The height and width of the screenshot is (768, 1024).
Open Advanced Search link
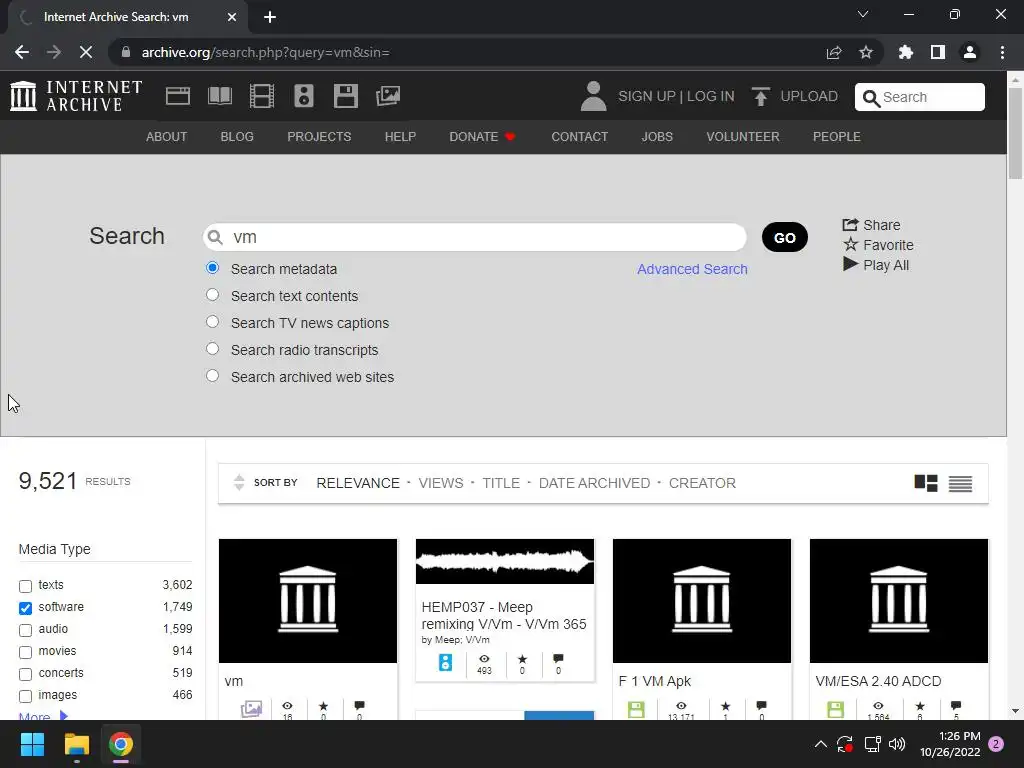(692, 269)
